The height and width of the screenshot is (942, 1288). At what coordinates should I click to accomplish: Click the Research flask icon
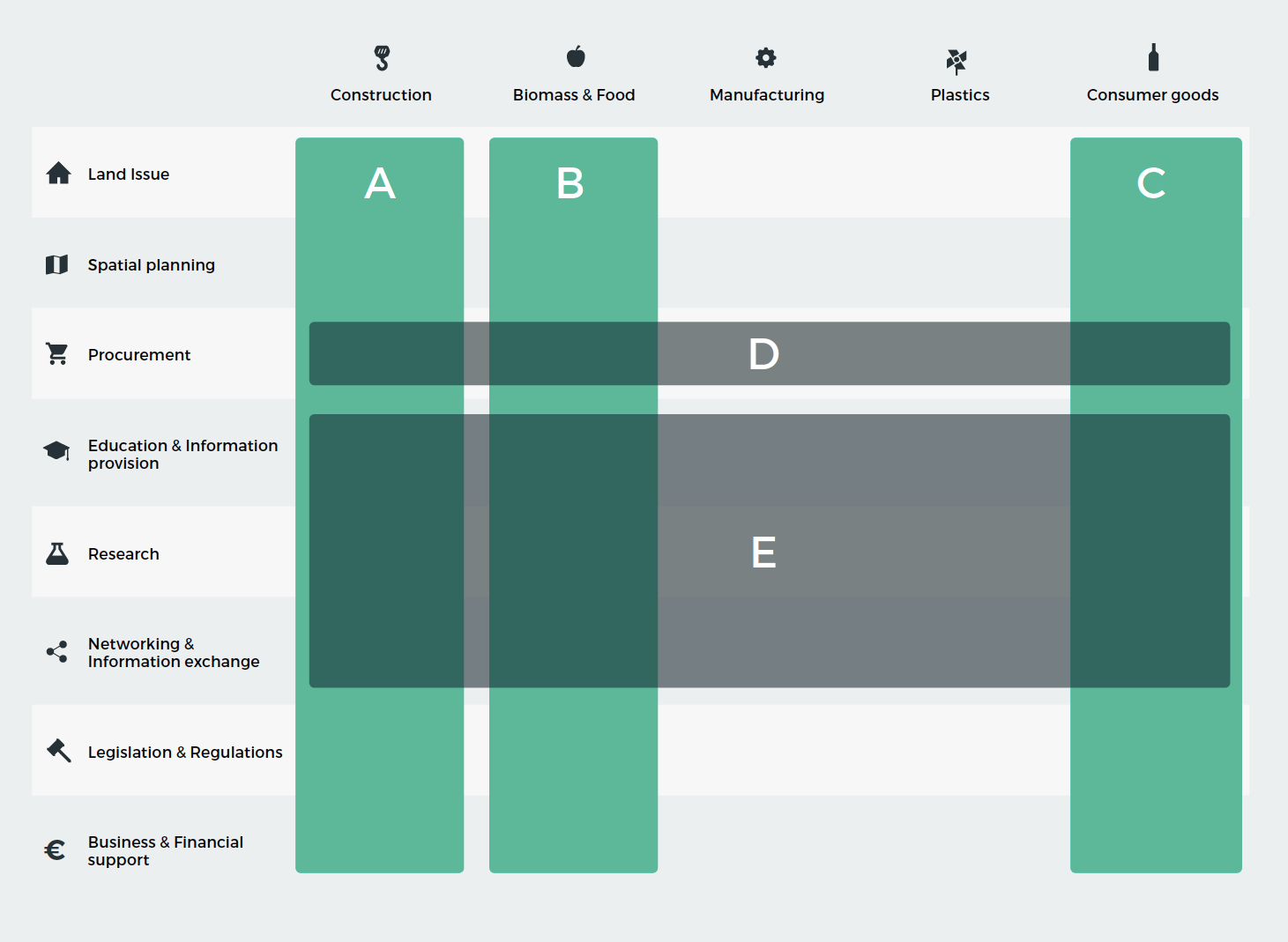click(57, 553)
